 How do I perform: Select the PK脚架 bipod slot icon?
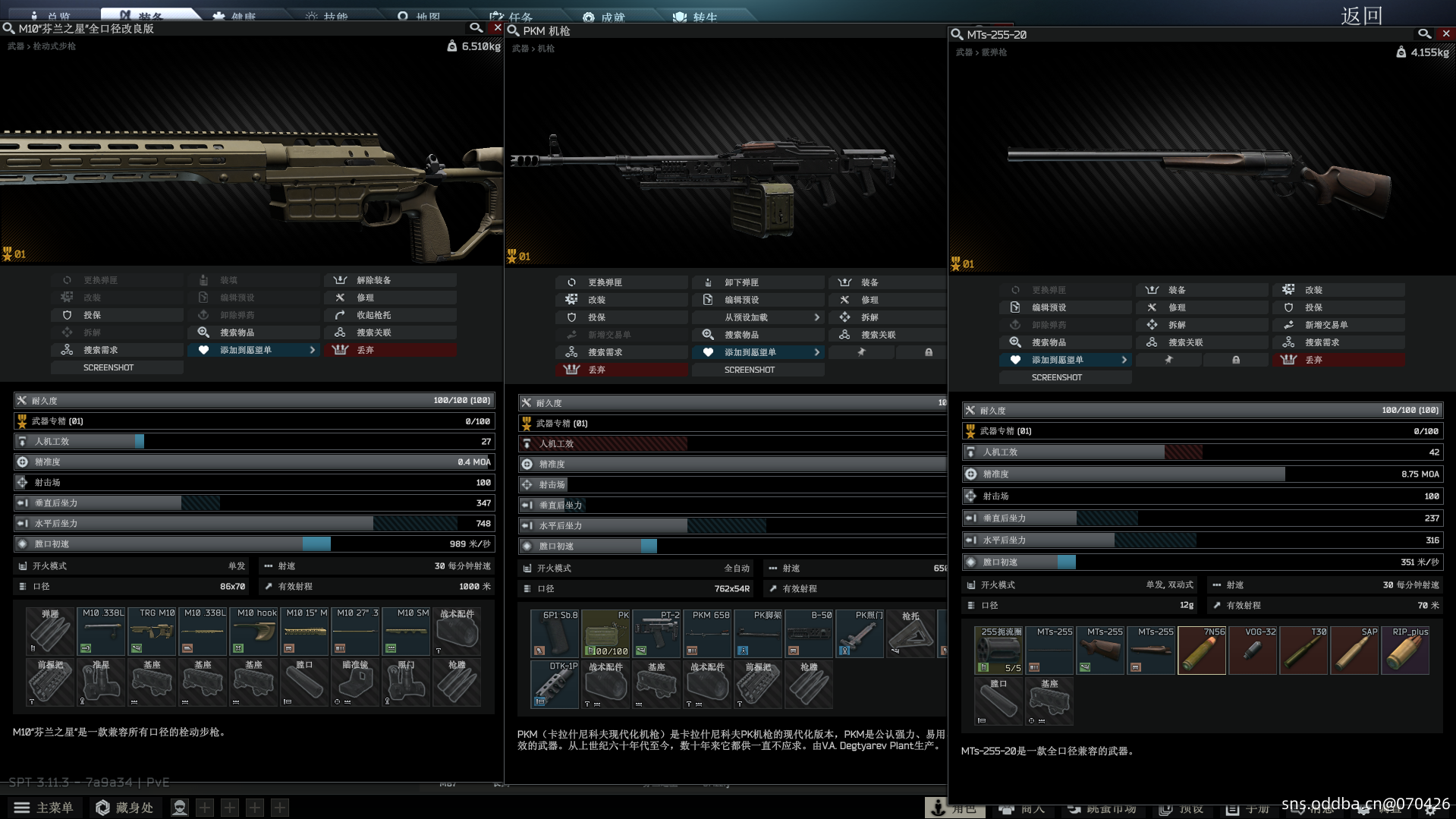point(758,633)
